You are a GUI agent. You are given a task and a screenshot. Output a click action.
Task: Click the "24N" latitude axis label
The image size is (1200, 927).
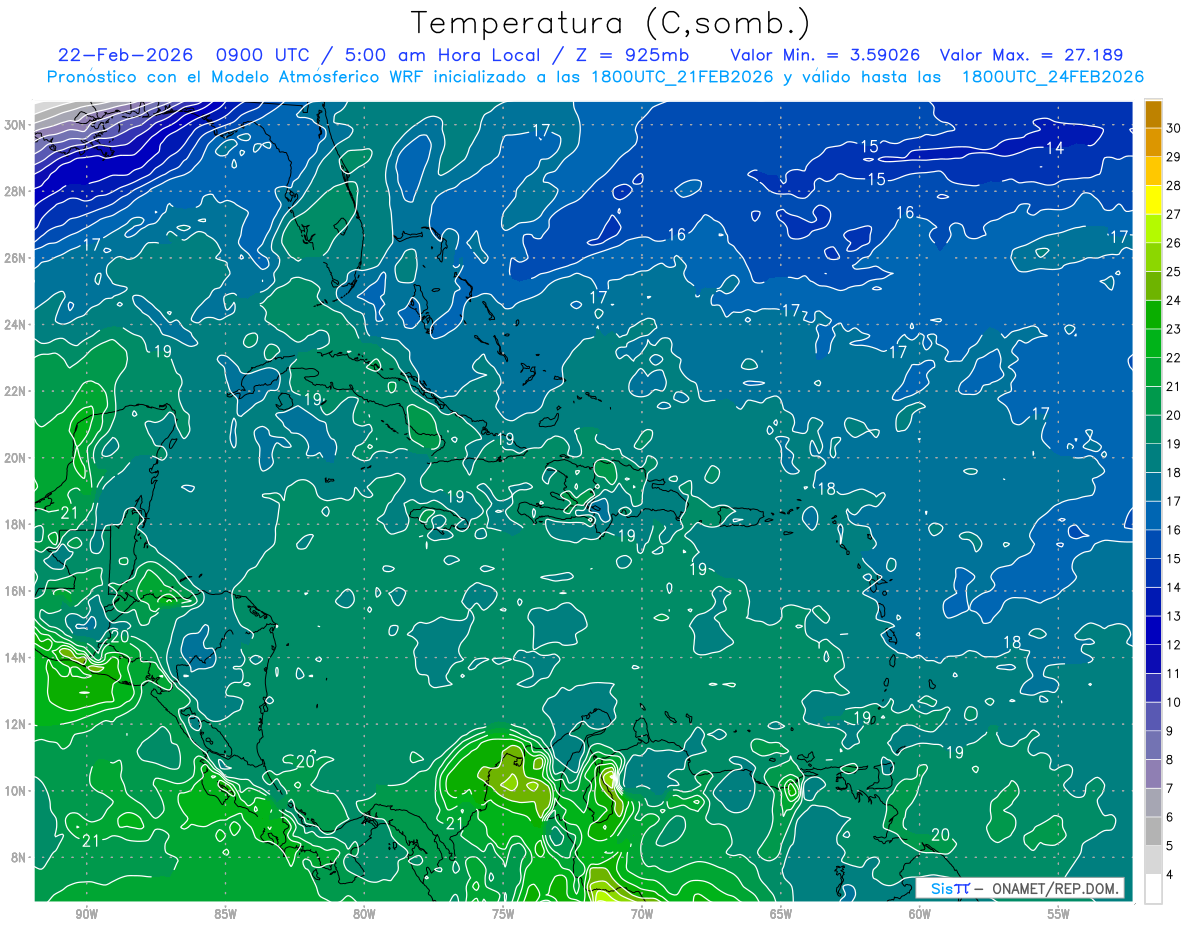click(x=16, y=324)
